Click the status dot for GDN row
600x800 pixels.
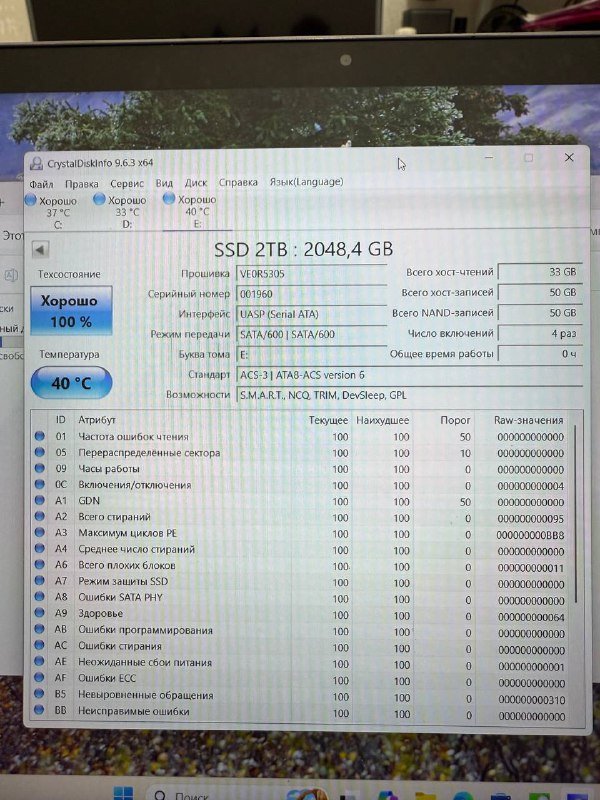click(x=39, y=501)
